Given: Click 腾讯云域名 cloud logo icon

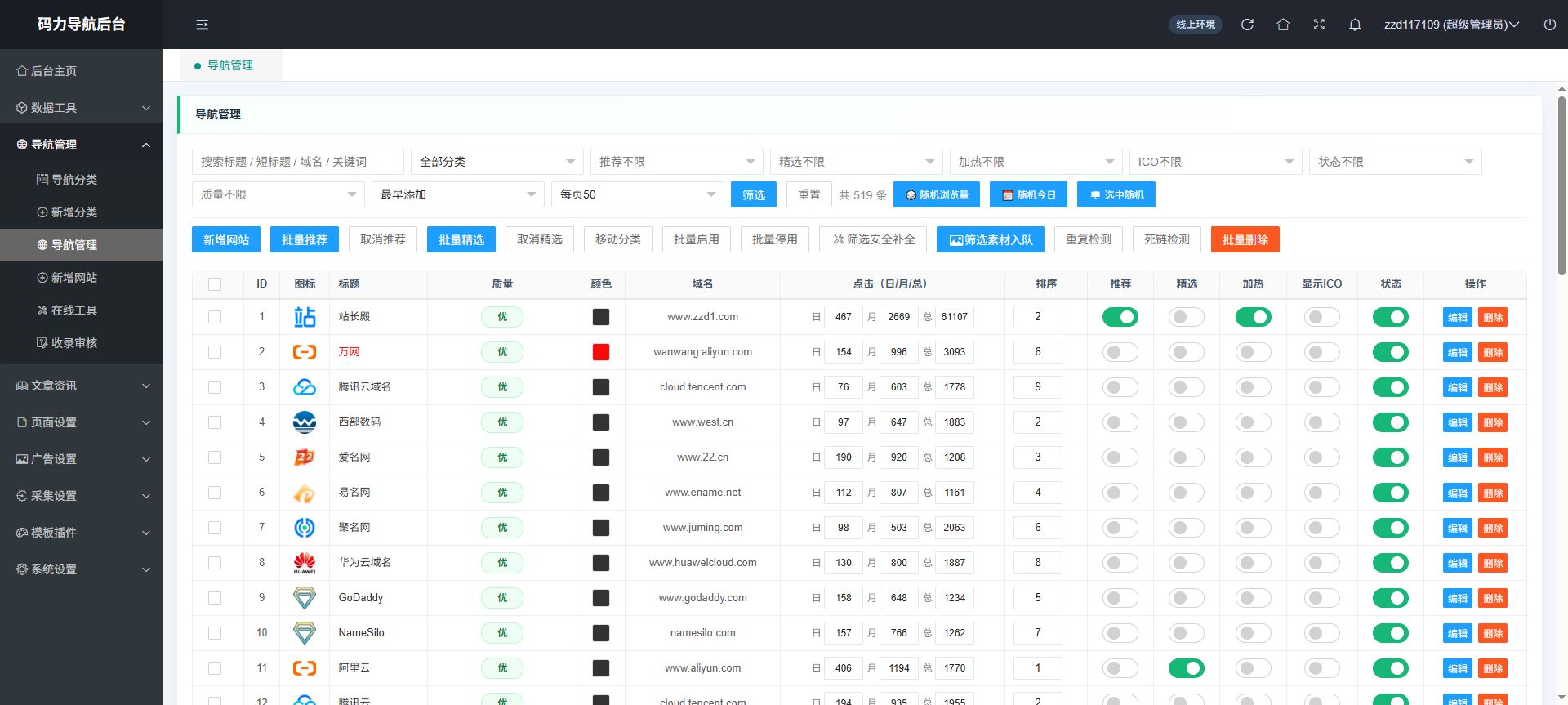Looking at the screenshot, I should 305,387.
